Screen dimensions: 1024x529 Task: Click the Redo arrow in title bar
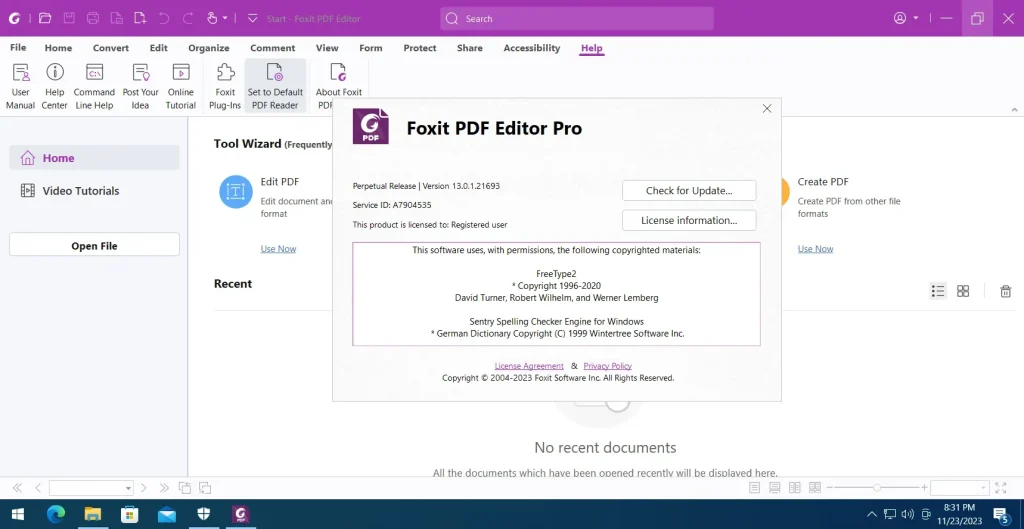tap(188, 18)
